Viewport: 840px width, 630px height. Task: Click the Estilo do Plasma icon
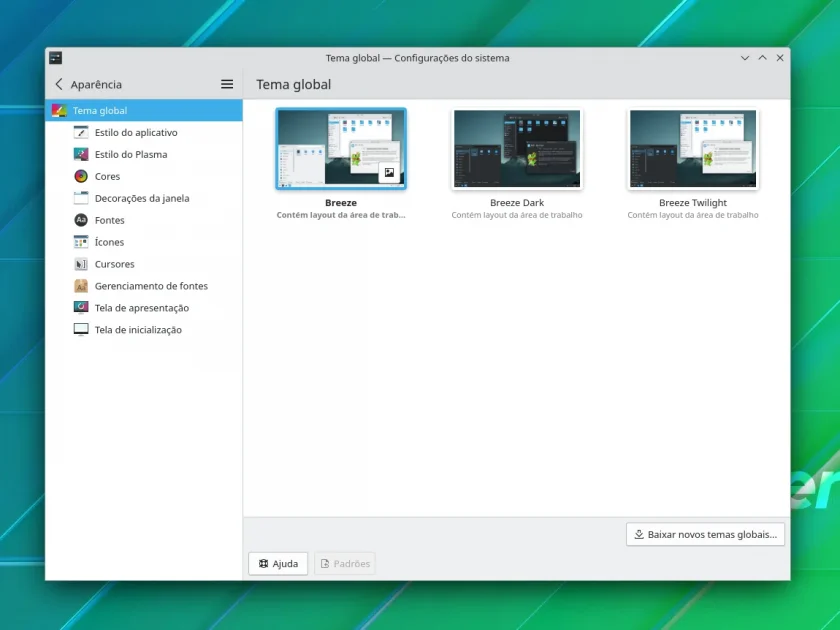click(x=81, y=154)
